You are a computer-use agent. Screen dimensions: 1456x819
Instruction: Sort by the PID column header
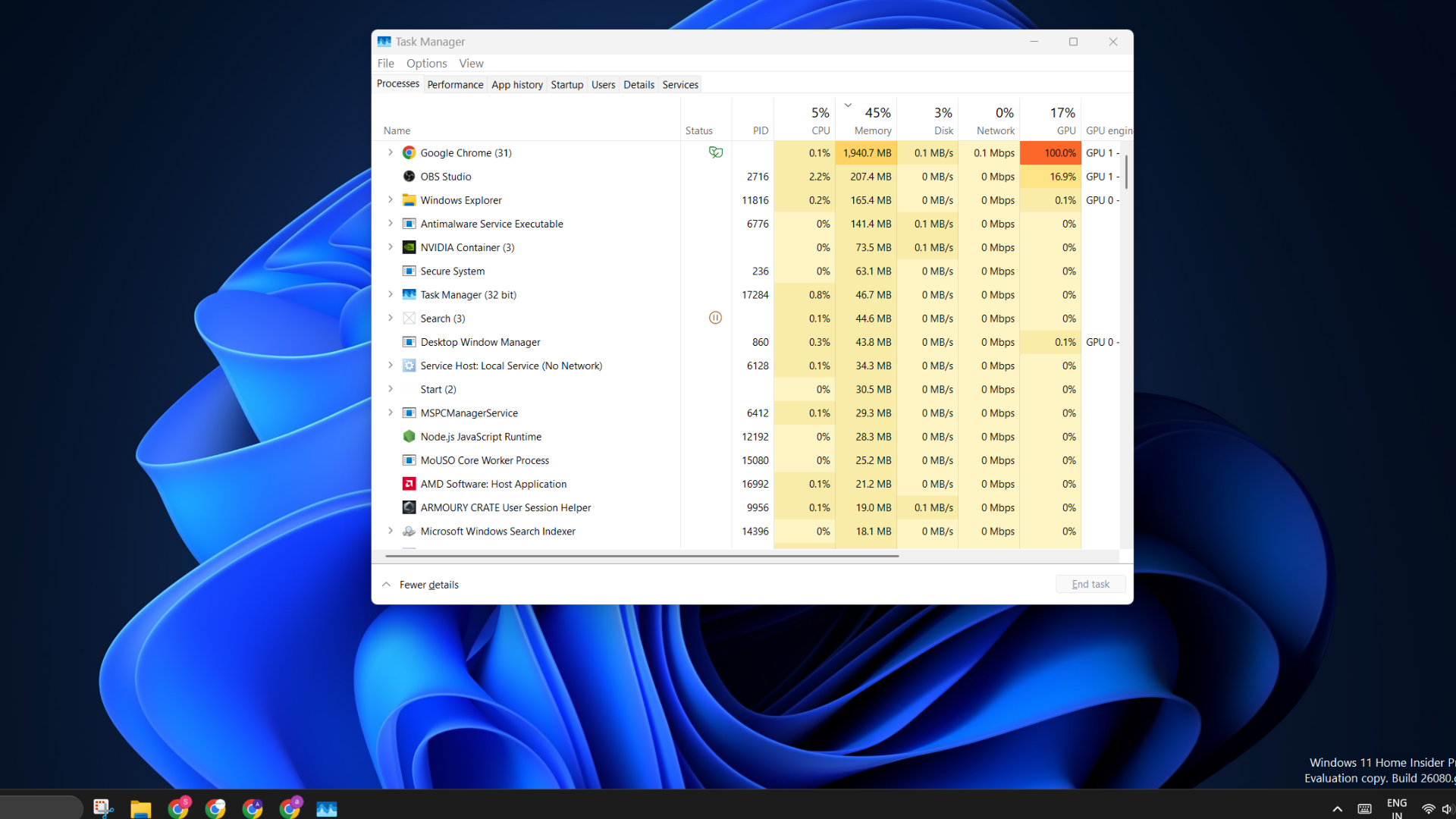coord(753,120)
